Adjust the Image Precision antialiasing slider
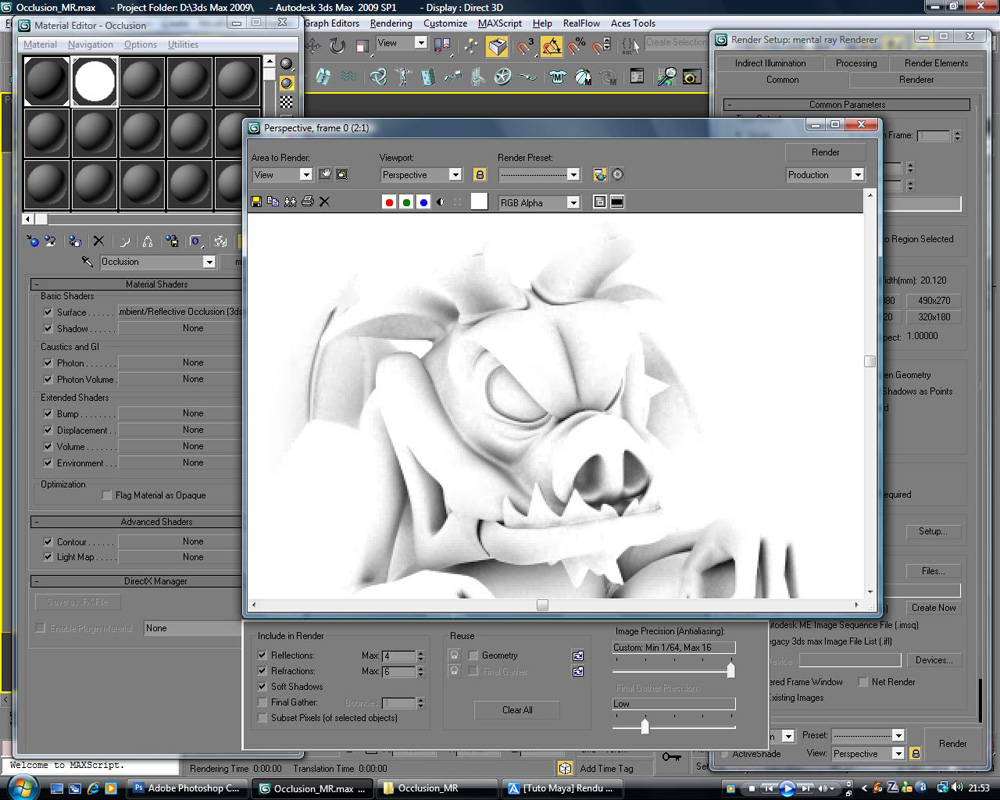 pyautogui.click(x=730, y=670)
